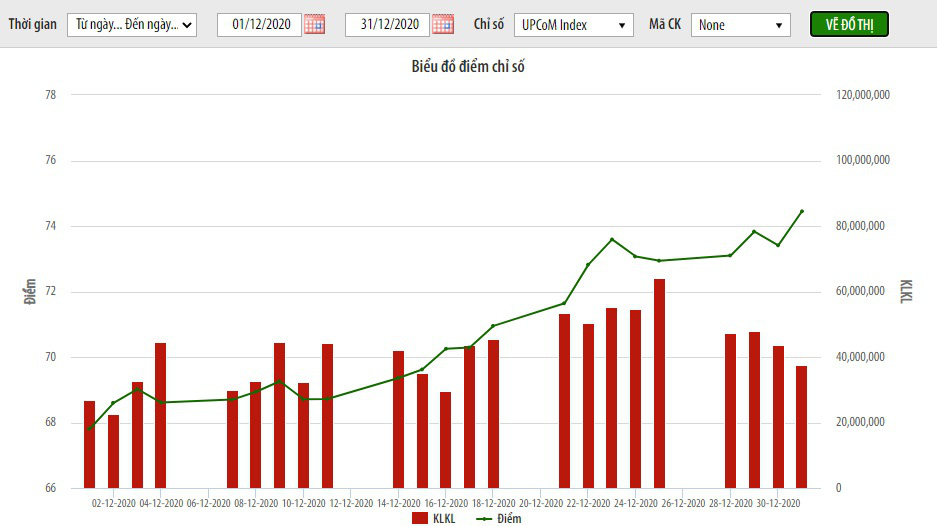
Task: Select the volume bar for 04-12-2020
Action: point(160,415)
